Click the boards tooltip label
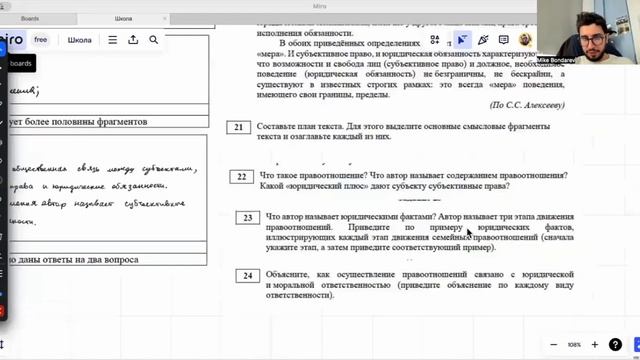 tap(20, 63)
